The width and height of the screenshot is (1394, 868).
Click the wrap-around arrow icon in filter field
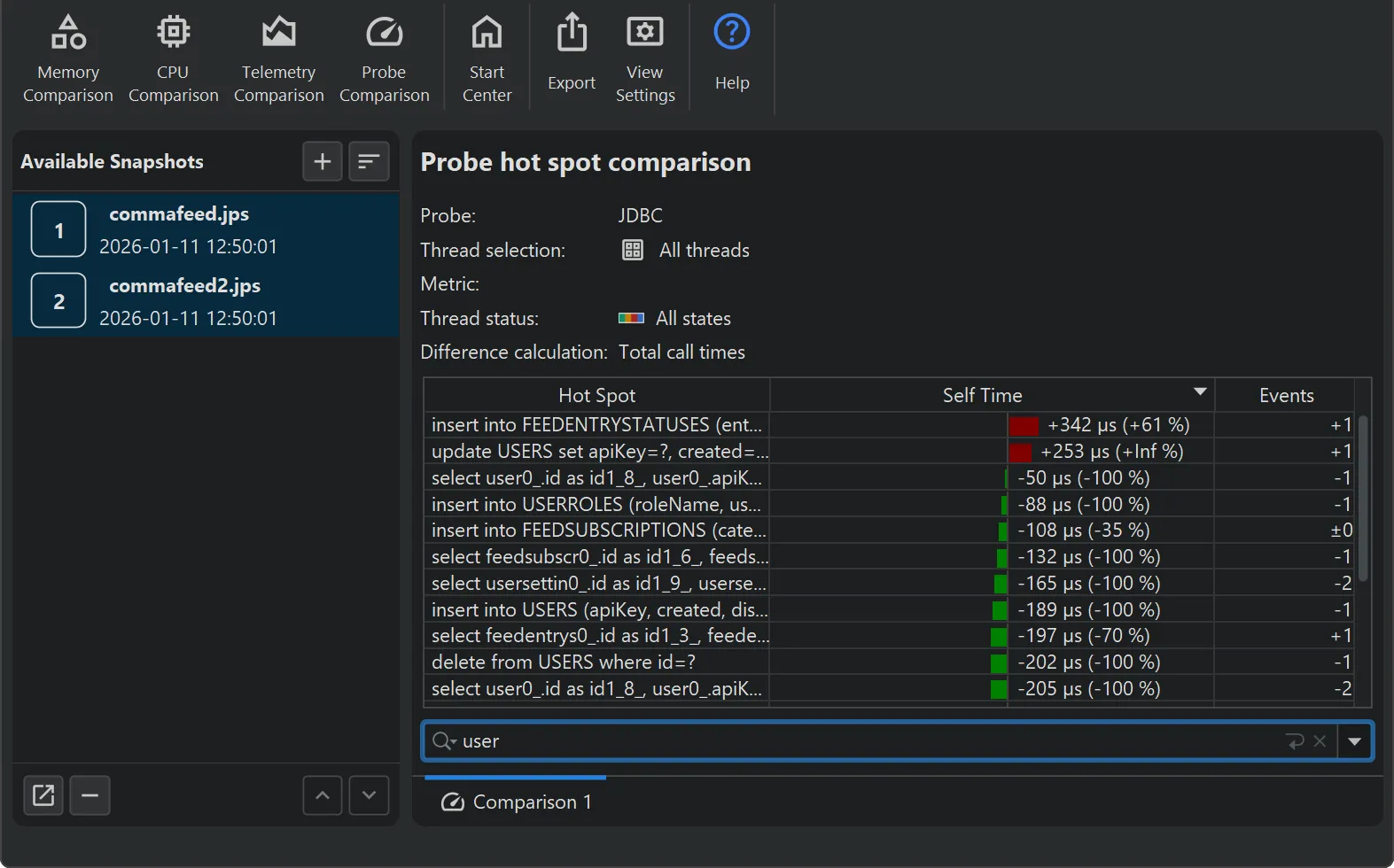click(1296, 741)
